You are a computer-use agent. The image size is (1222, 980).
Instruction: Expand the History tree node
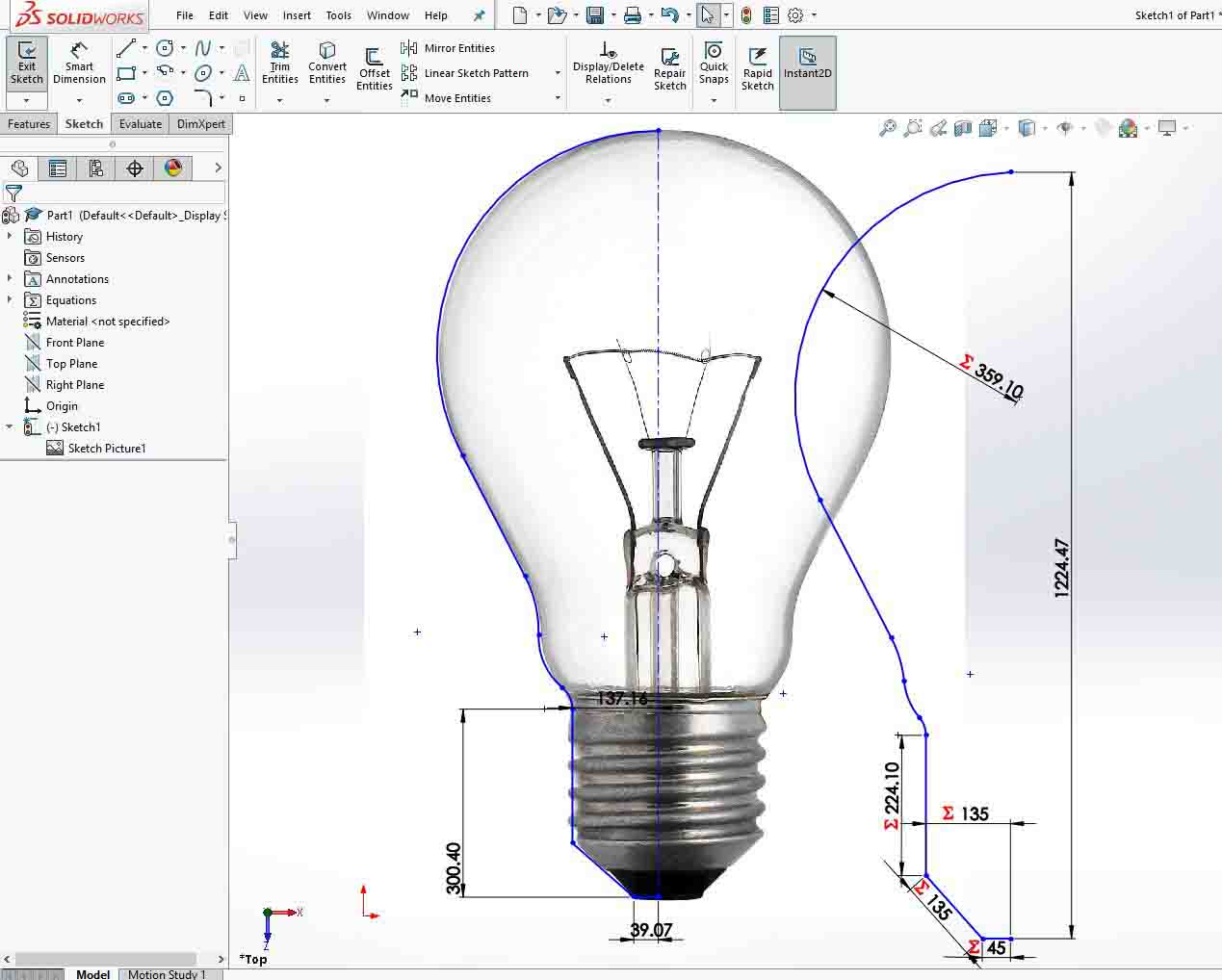click(x=10, y=236)
